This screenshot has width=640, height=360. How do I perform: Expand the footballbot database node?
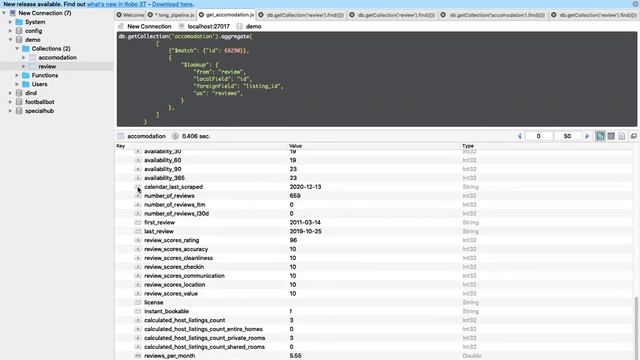coord(10,102)
